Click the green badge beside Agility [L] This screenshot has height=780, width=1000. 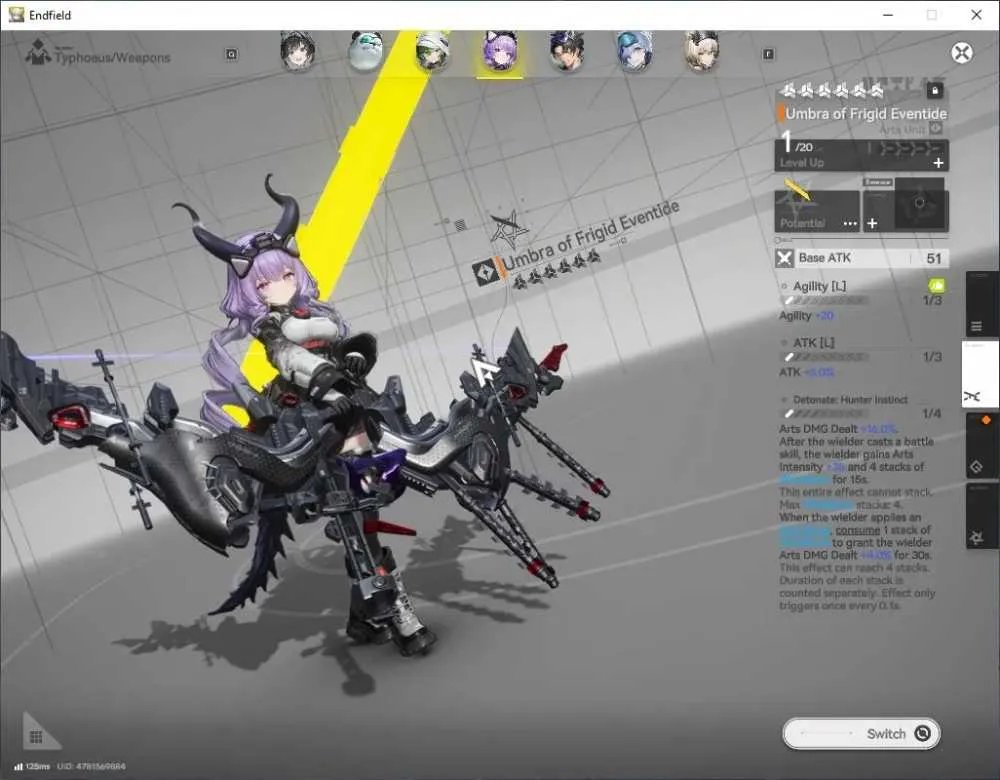pos(936,285)
